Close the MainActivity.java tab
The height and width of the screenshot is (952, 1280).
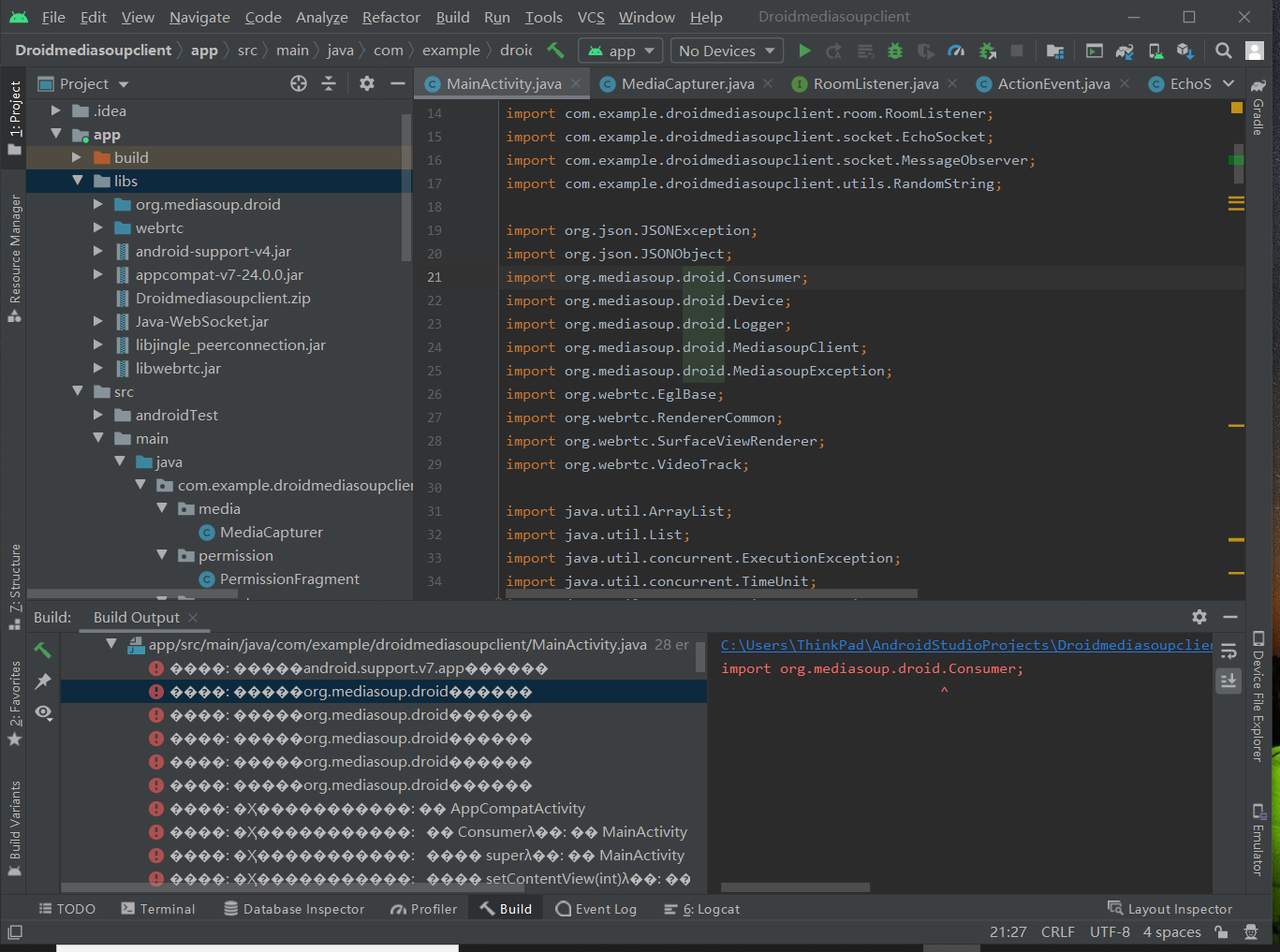click(576, 83)
